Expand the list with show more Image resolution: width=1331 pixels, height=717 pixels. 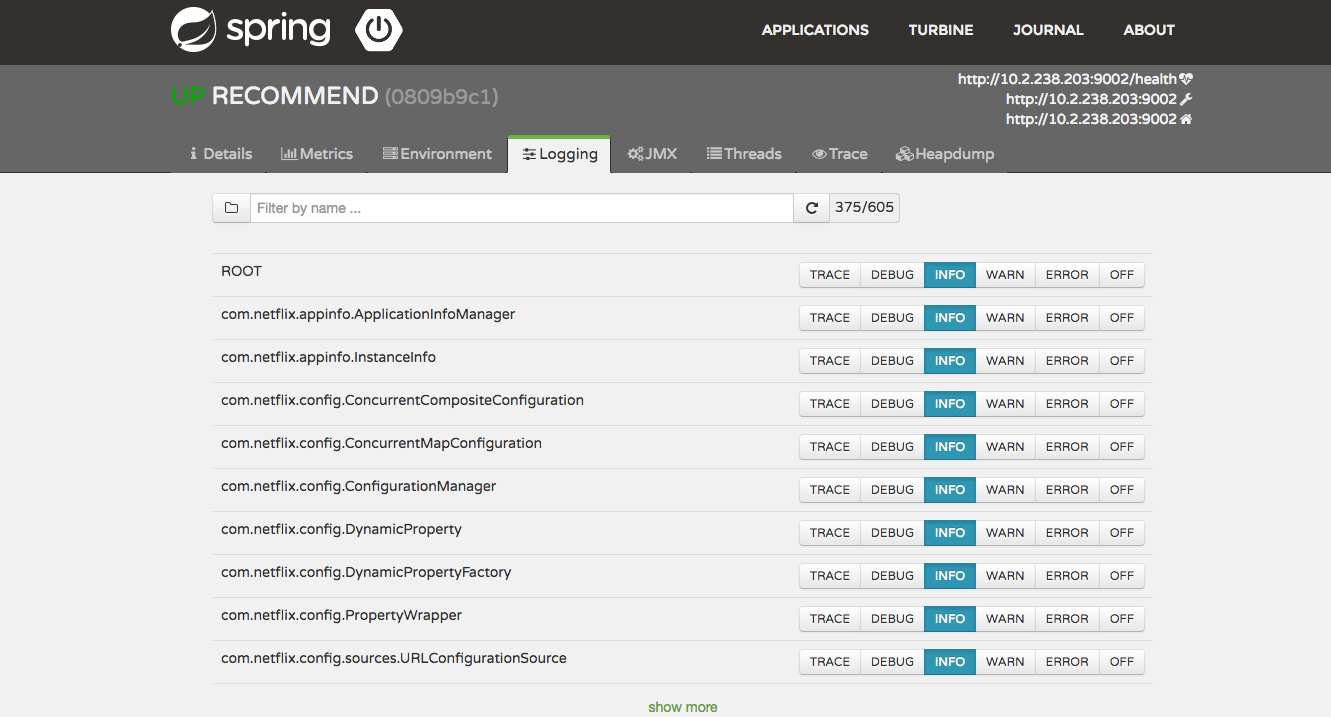682,707
